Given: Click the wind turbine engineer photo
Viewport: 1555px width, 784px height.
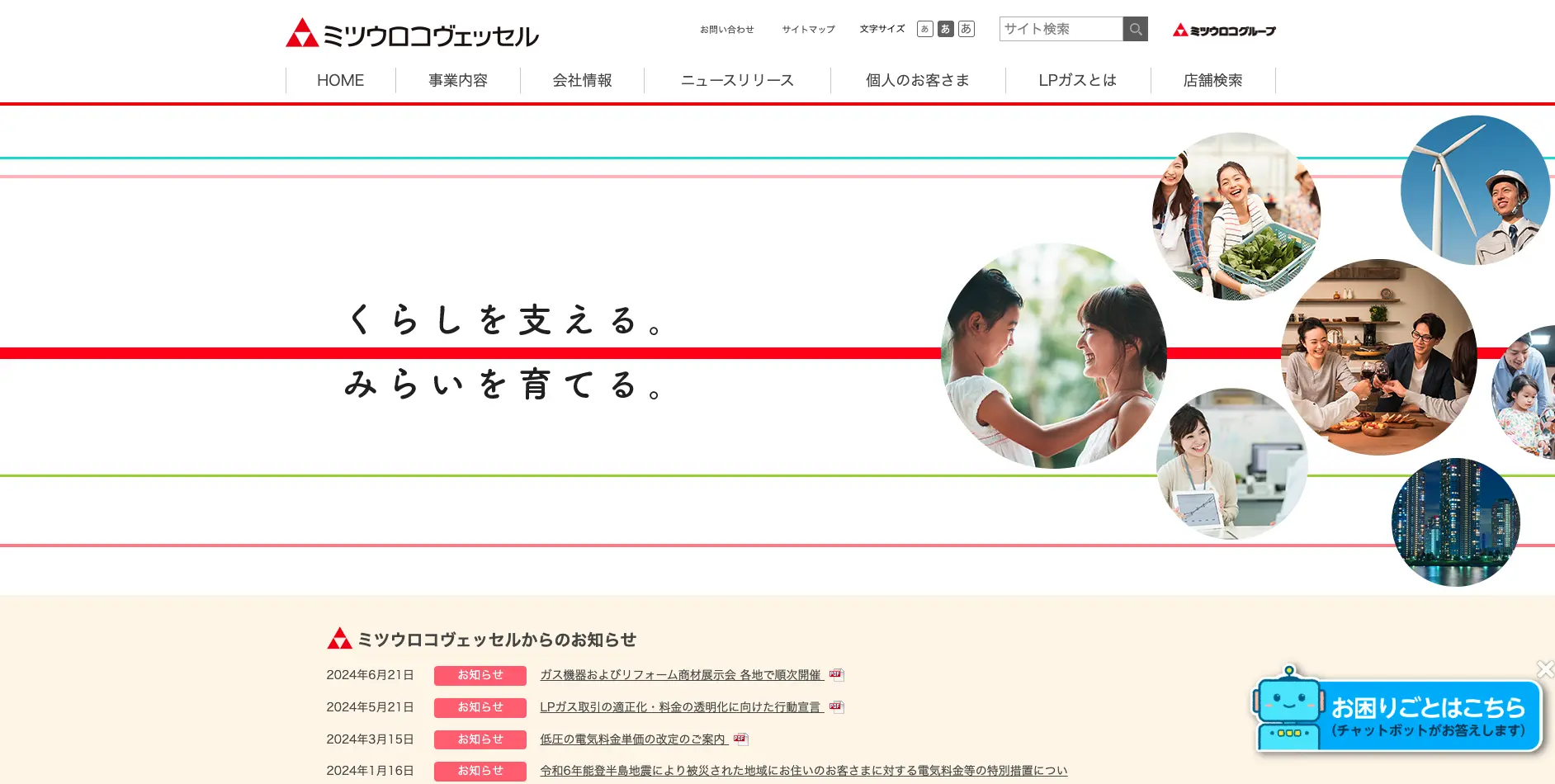Looking at the screenshot, I should click(1476, 190).
